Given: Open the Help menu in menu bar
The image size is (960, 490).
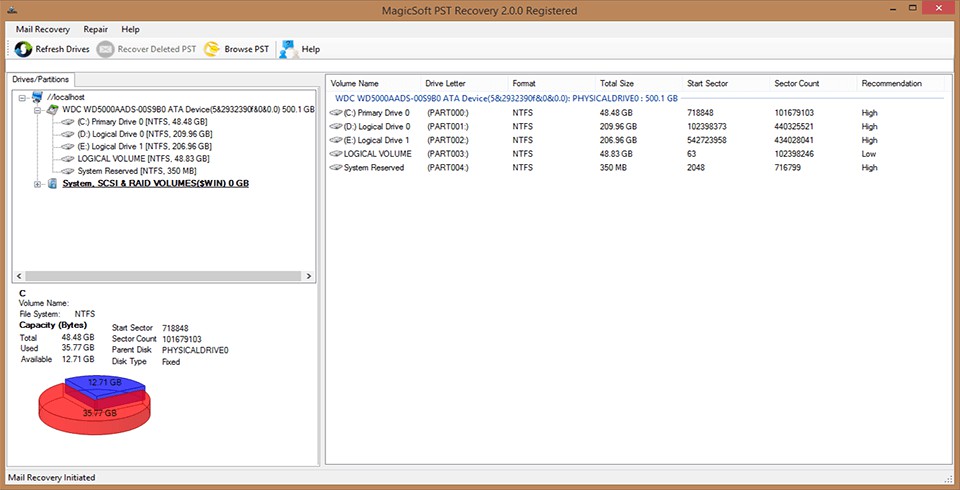Looking at the screenshot, I should point(130,29).
